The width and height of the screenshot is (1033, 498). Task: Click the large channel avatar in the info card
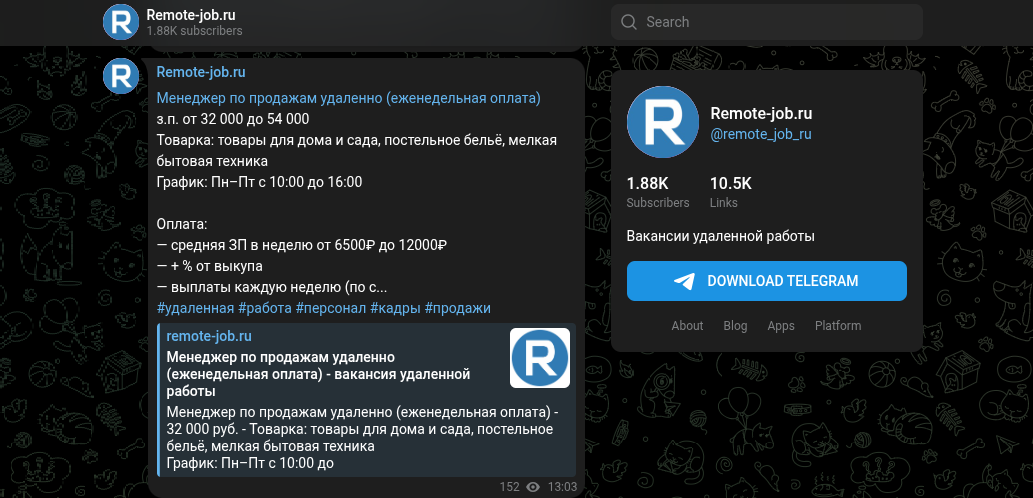662,121
